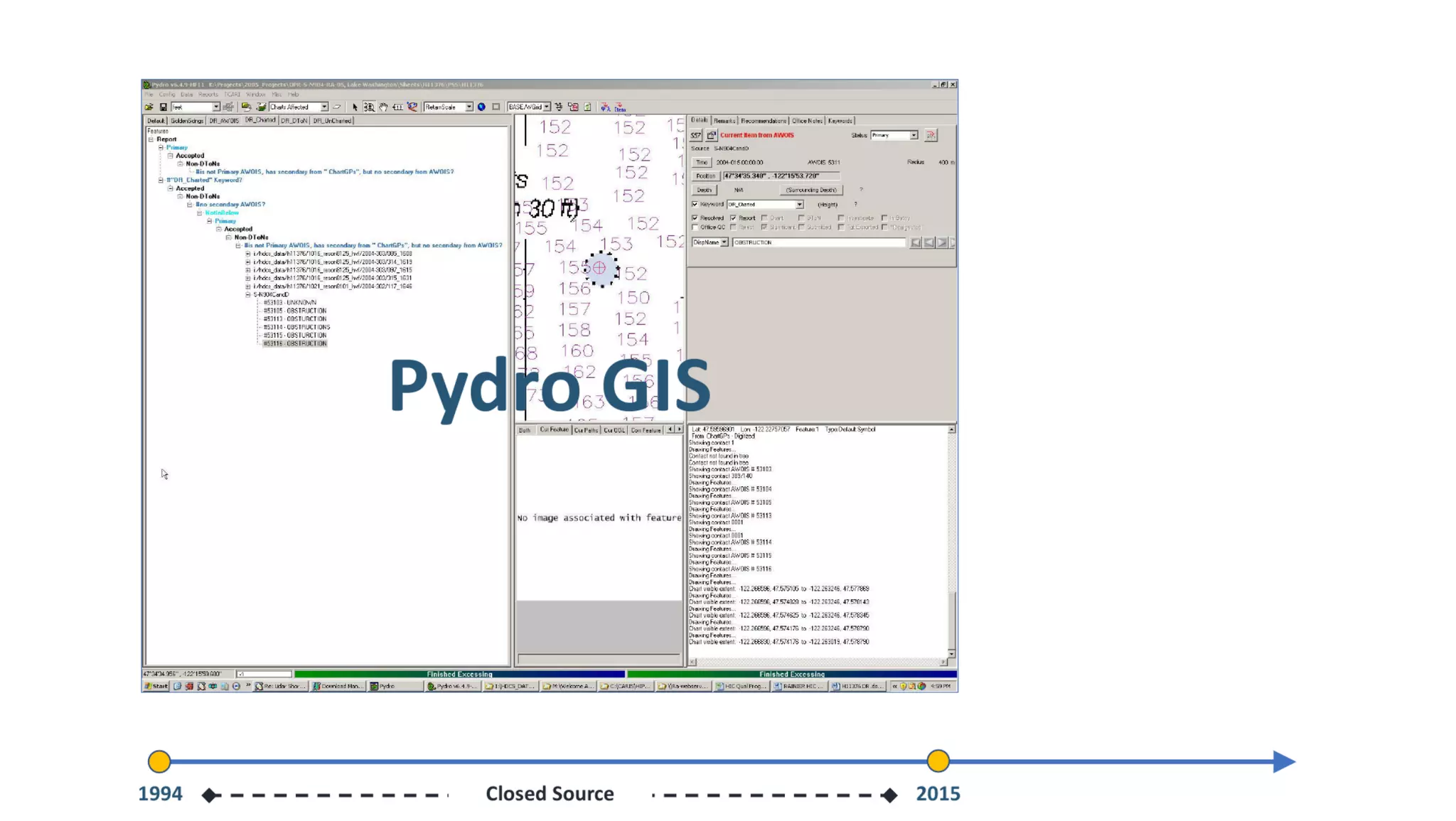Click the properties icon beside S57

point(712,135)
